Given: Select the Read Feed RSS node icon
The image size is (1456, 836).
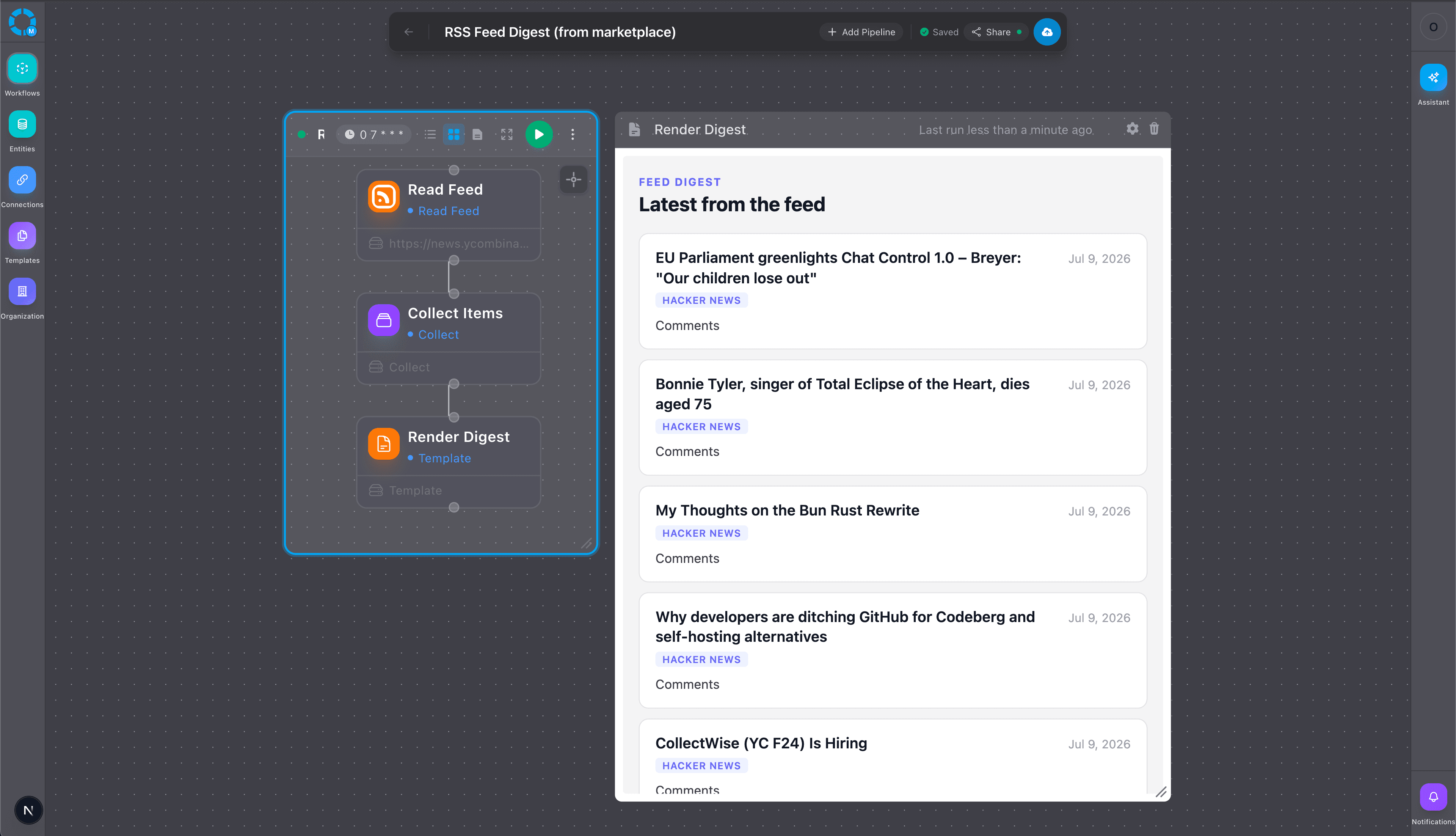Looking at the screenshot, I should [383, 197].
